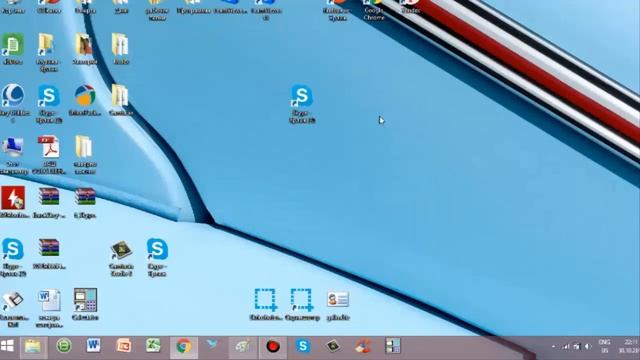
Task: Select the red lightning-bolt desktop icon
Action: click(13, 202)
